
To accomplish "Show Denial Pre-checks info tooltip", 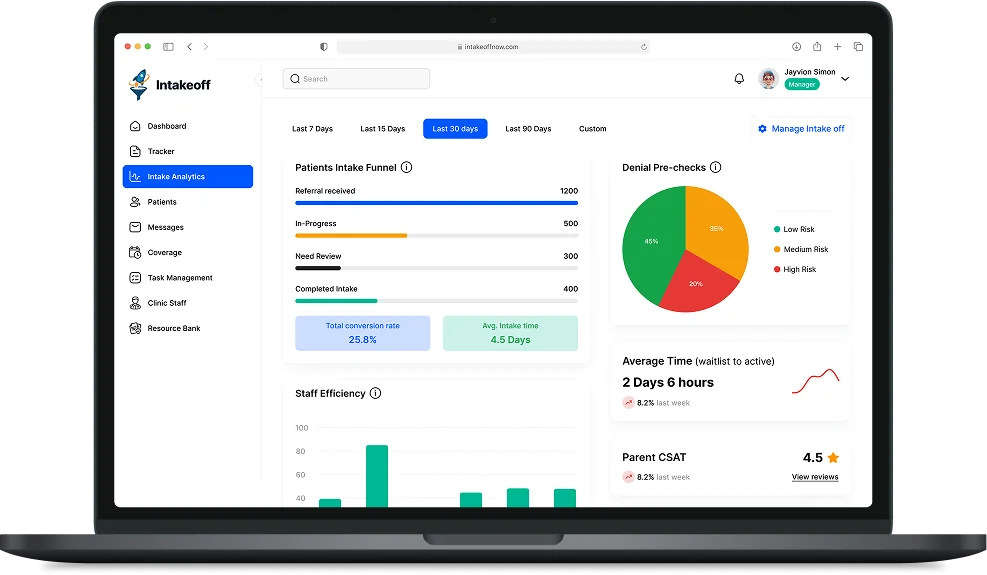I will click(x=716, y=168).
